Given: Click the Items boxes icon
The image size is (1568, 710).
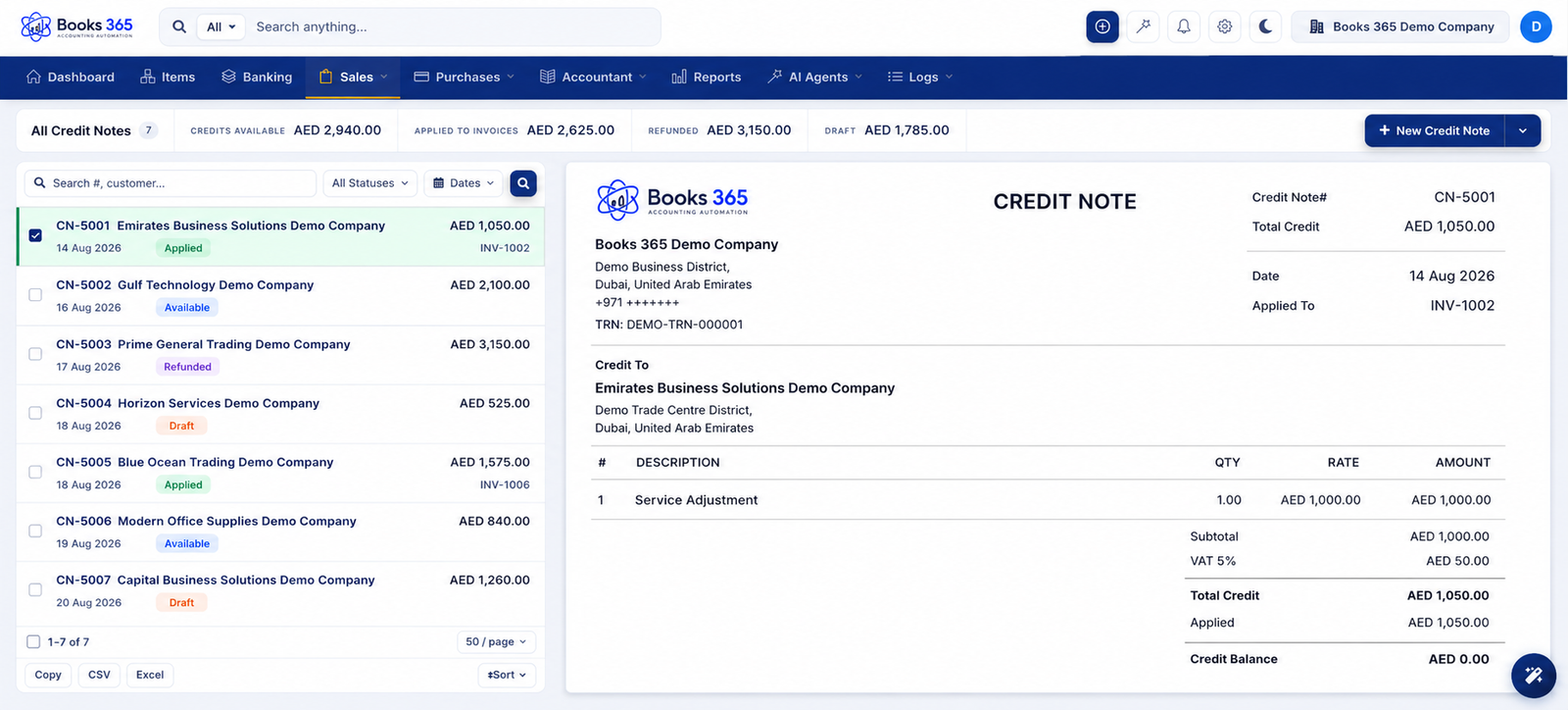Looking at the screenshot, I should 148,76.
